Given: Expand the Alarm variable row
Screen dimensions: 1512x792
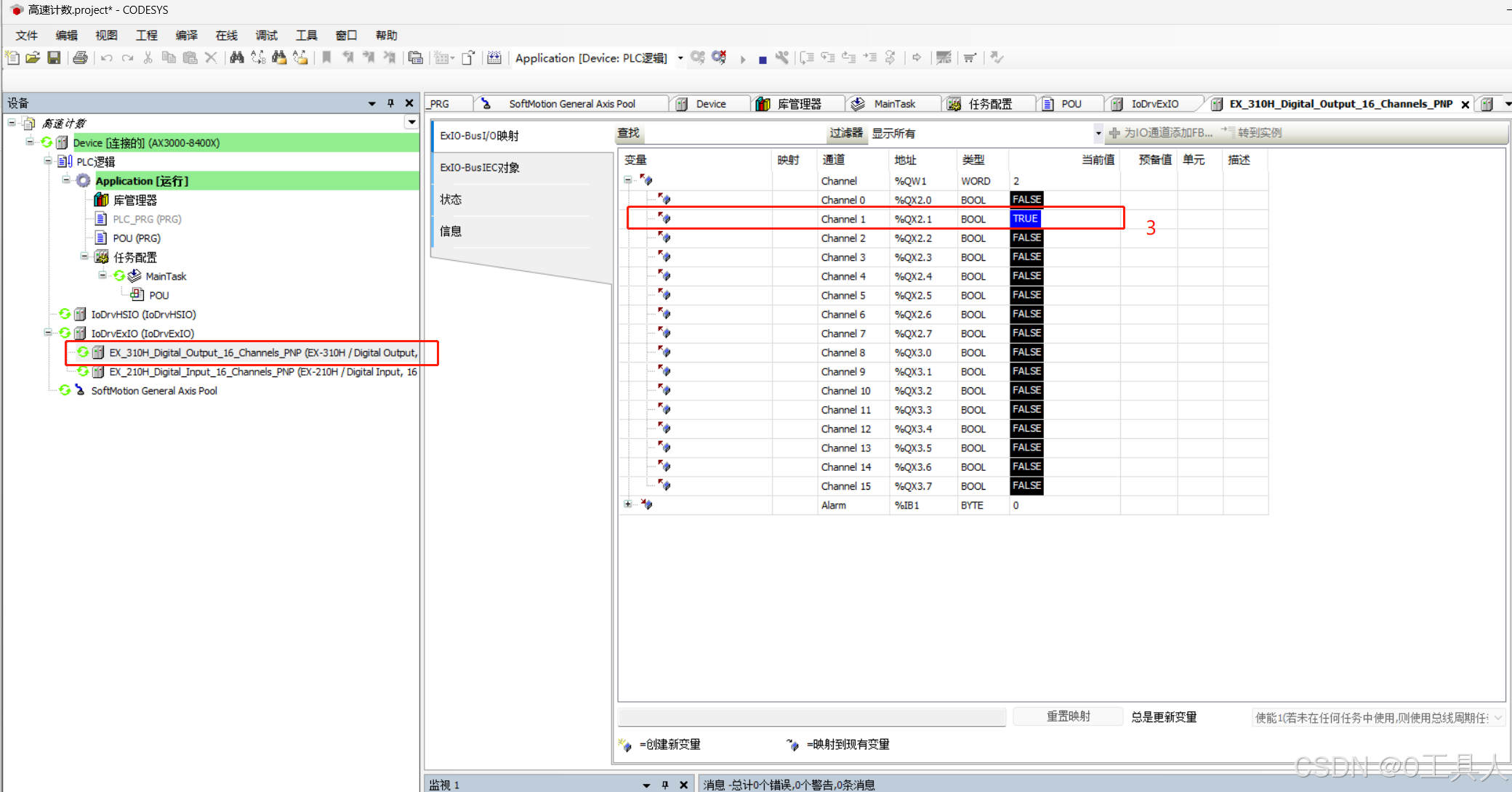Looking at the screenshot, I should 628,504.
